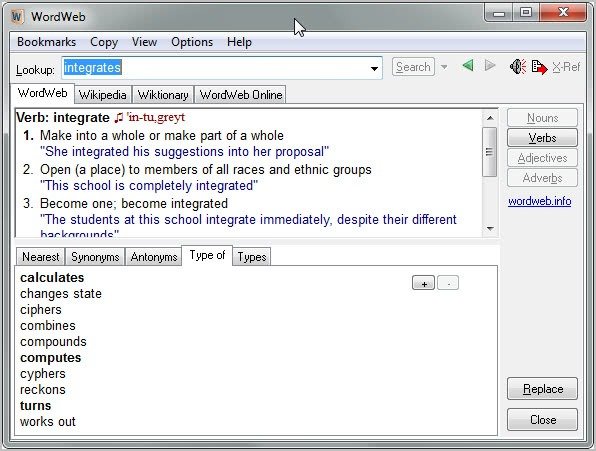This screenshot has width=596, height=451.
Task: Open the View menu
Action: point(144,42)
